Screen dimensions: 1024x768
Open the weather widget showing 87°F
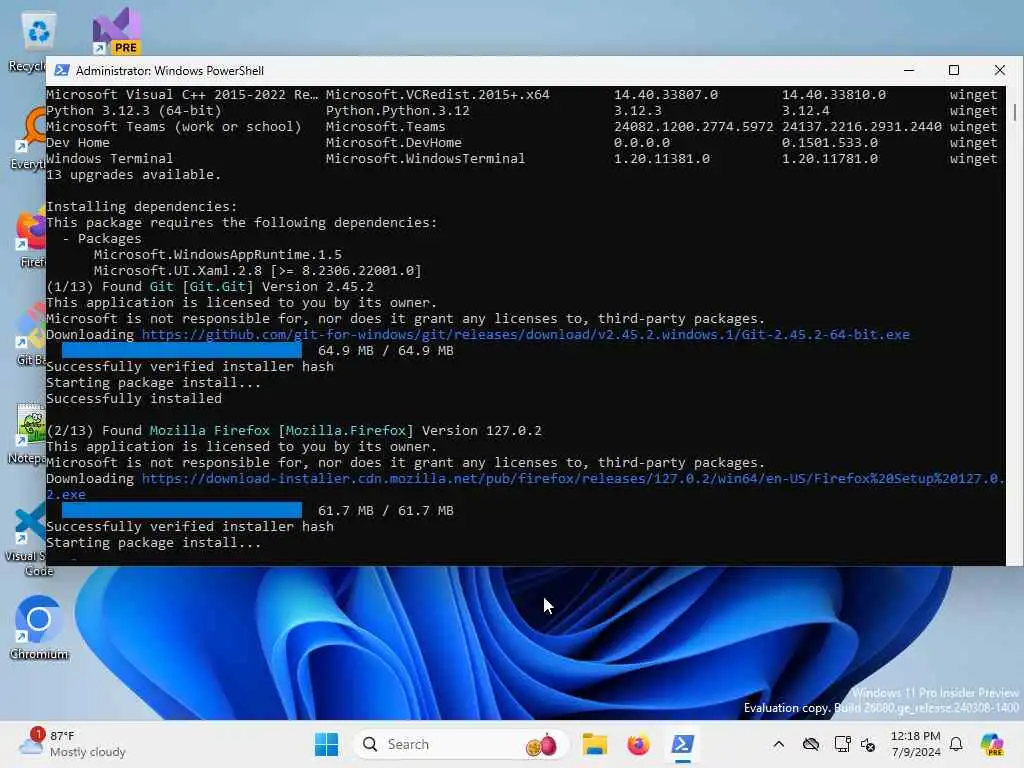pos(72,744)
